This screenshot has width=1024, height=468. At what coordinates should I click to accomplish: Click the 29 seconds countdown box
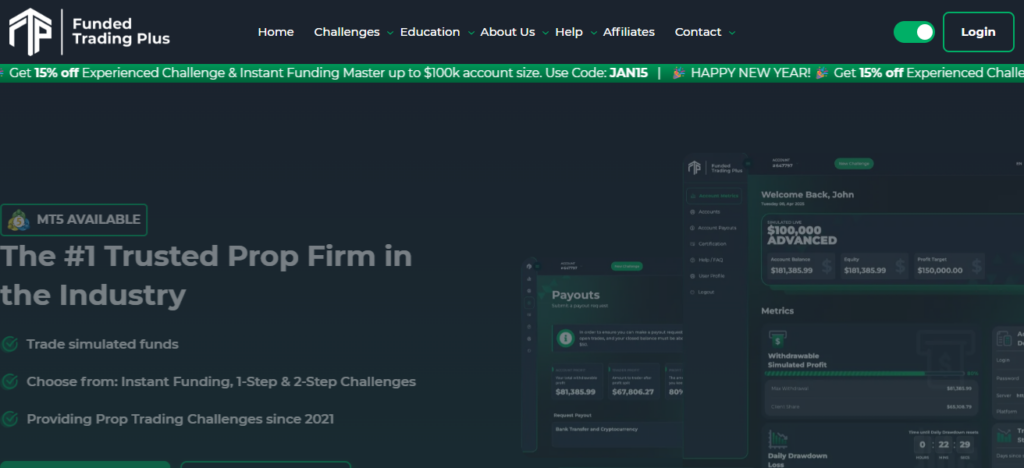click(x=965, y=445)
